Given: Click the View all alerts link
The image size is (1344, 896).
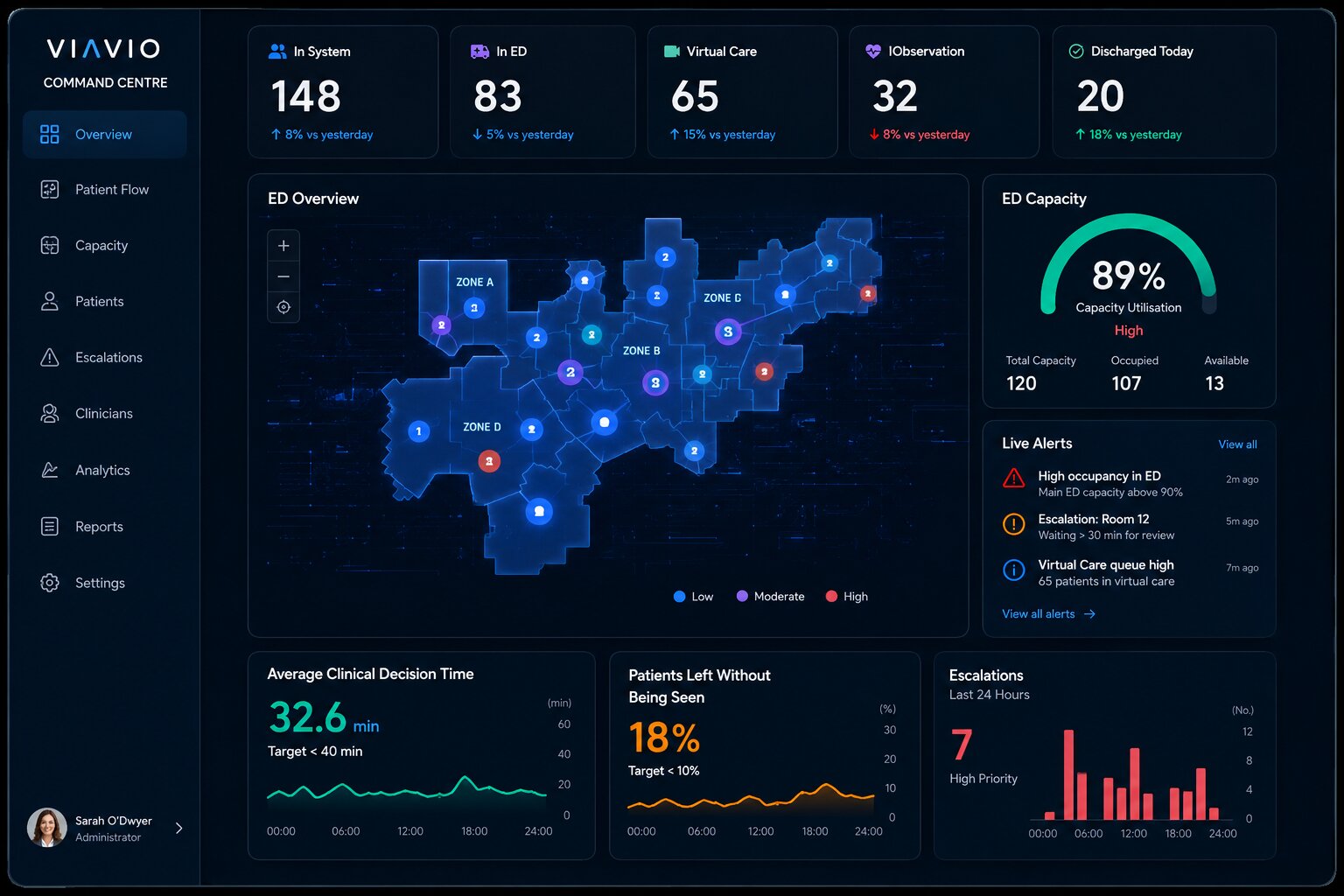Looking at the screenshot, I should pyautogui.click(x=1048, y=614).
